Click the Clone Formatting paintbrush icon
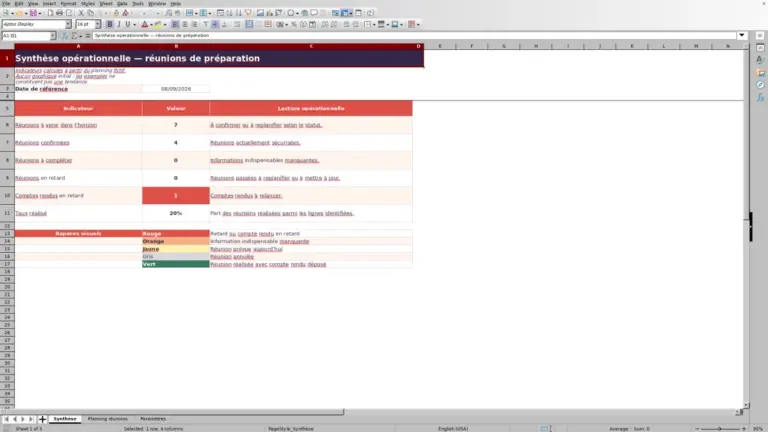Image resolution: width=768 pixels, height=432 pixels. pos(116,13)
